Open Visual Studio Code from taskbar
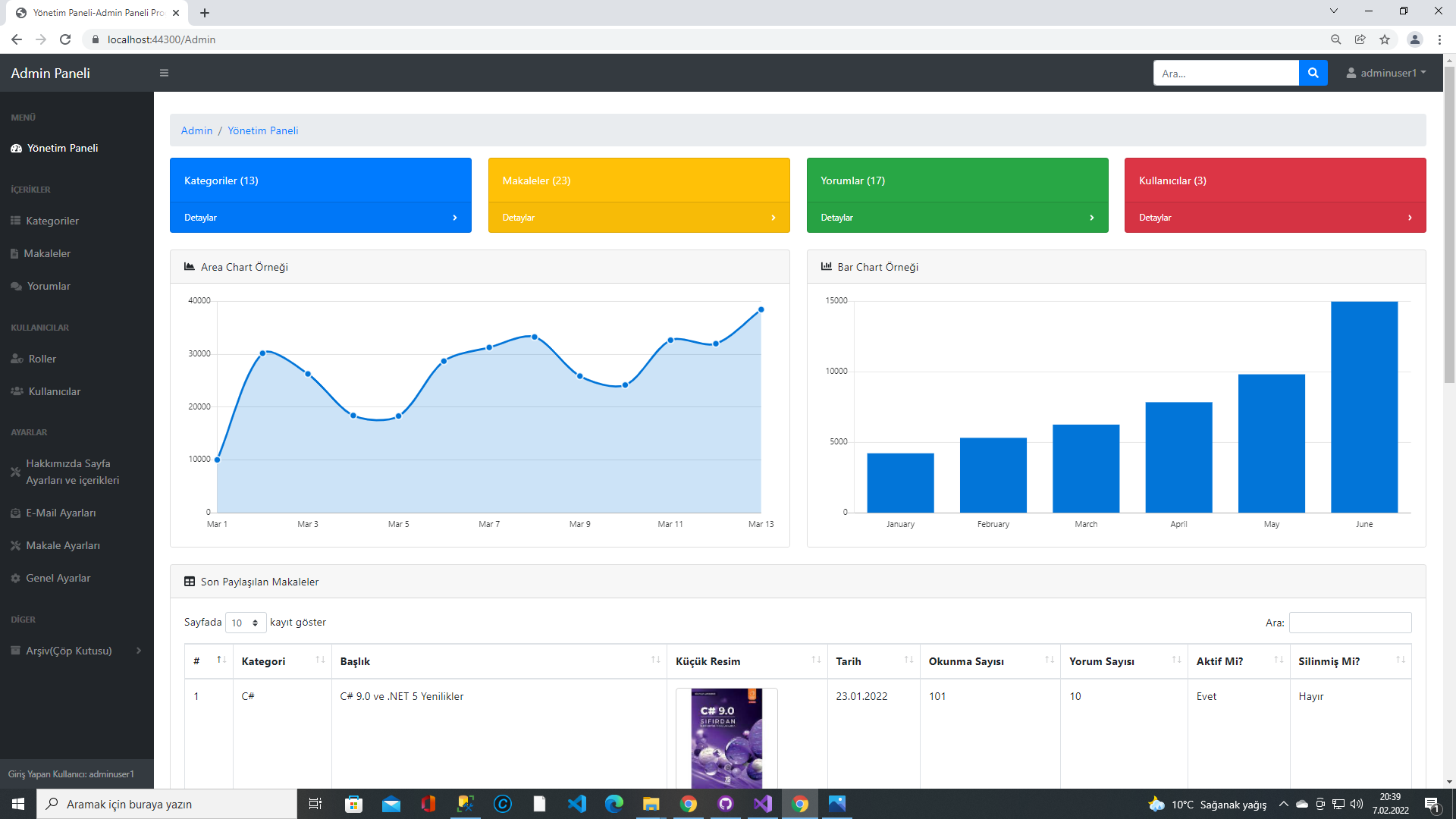Viewport: 1456px width, 819px height. point(576,804)
